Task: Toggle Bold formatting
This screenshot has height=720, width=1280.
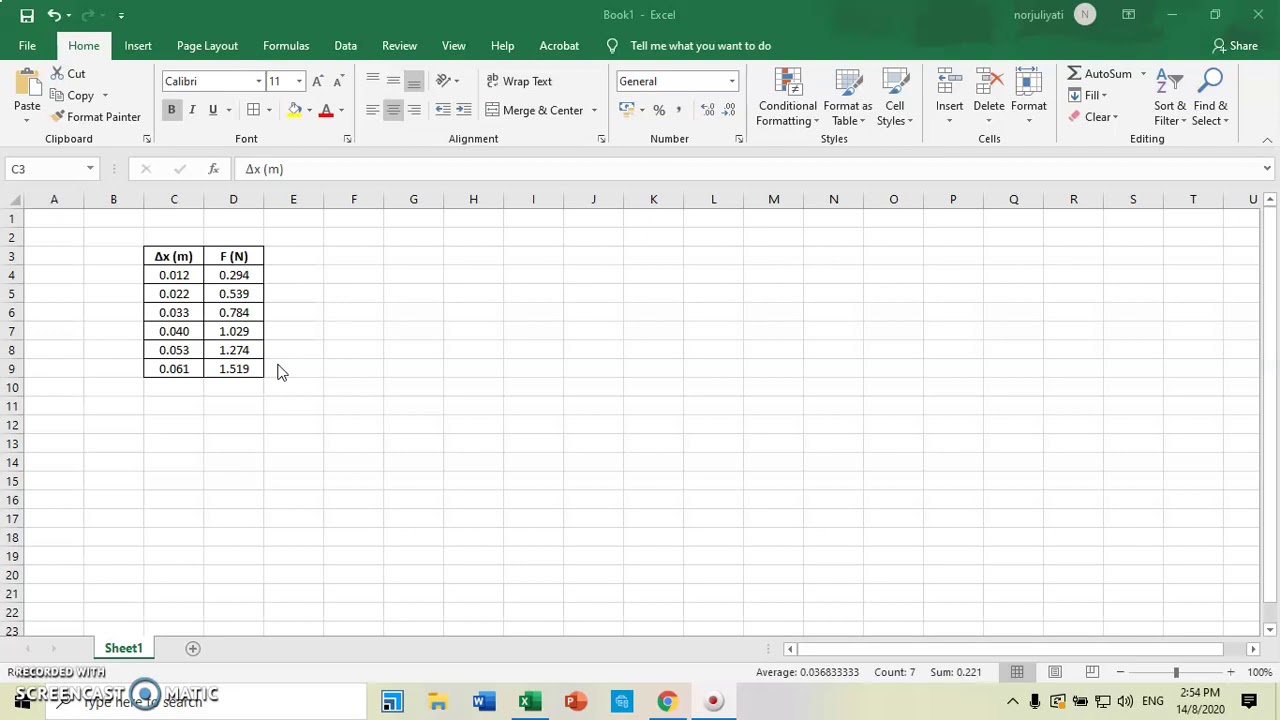Action: pos(171,110)
